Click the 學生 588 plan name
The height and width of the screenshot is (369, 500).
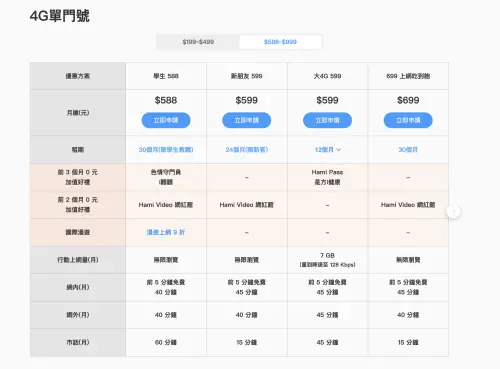[166, 76]
